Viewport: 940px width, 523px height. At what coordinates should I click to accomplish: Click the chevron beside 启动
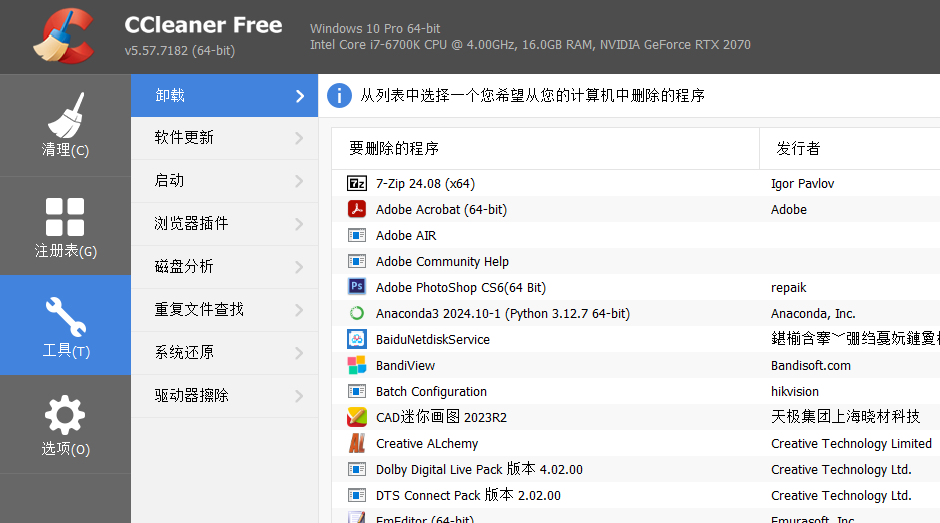(x=299, y=181)
